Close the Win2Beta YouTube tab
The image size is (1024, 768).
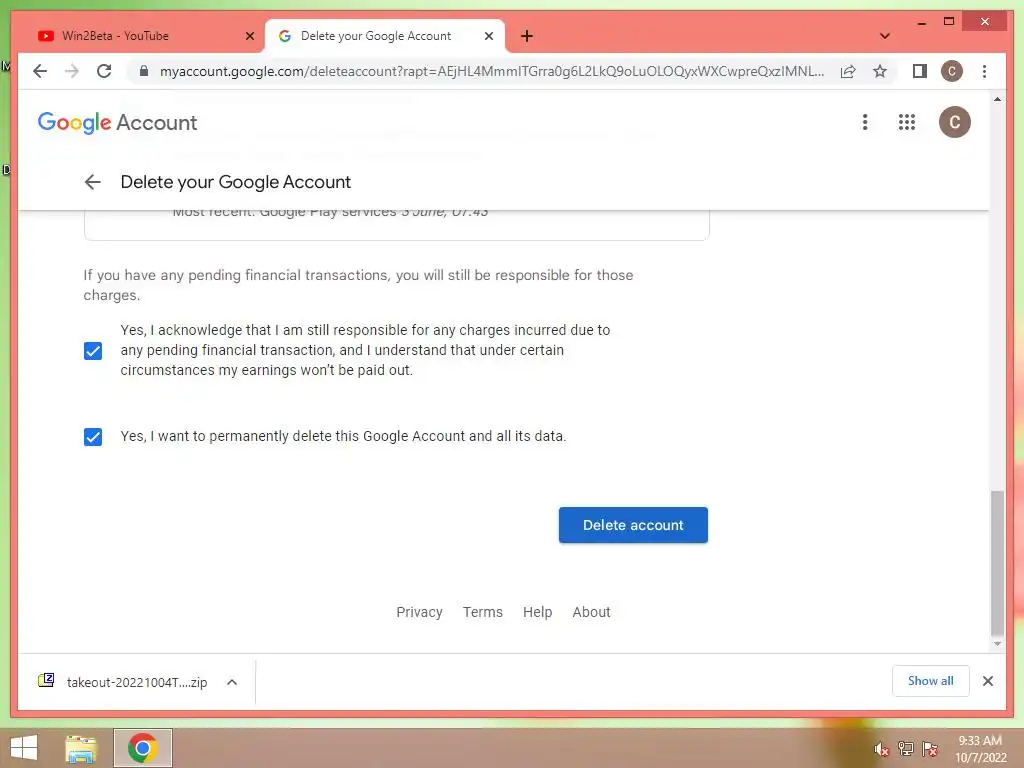tap(249, 36)
